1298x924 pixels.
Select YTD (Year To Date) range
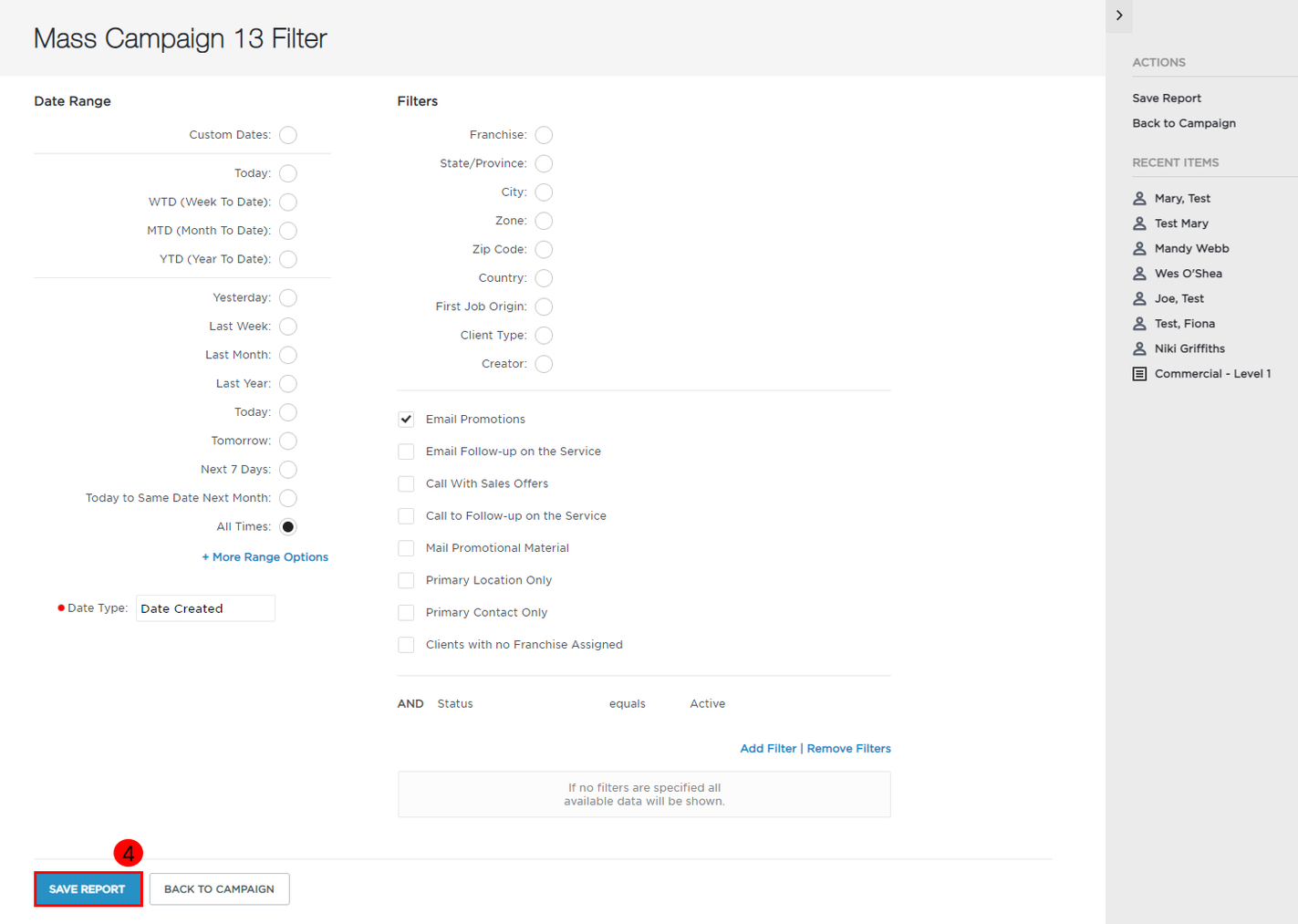pyautogui.click(x=288, y=259)
